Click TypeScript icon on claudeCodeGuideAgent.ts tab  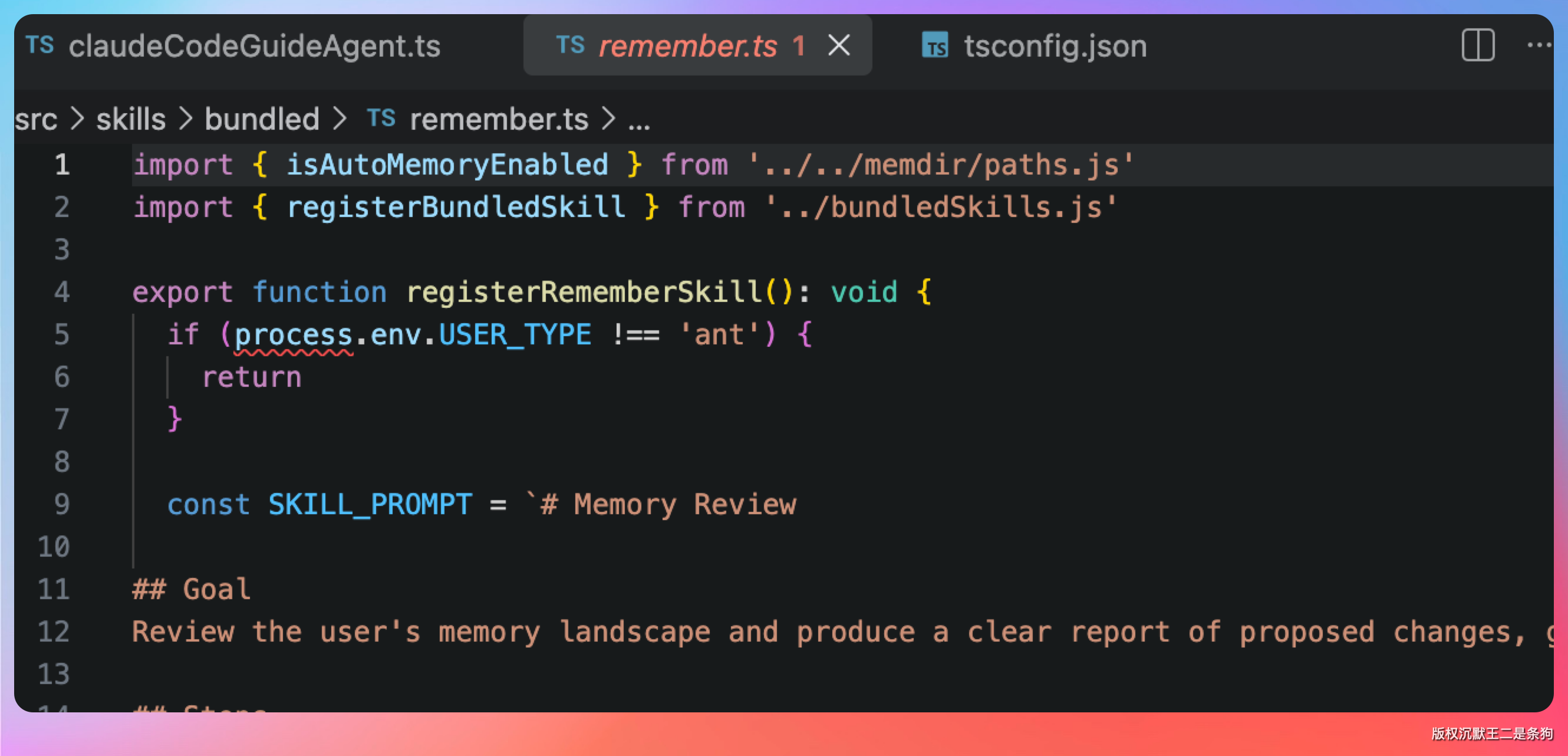coord(39,45)
